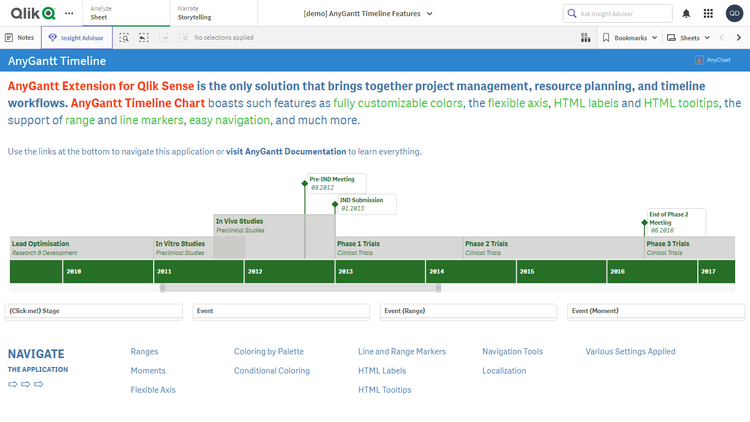Open the Coloring by Palette link
750x422 pixels.
tap(268, 351)
